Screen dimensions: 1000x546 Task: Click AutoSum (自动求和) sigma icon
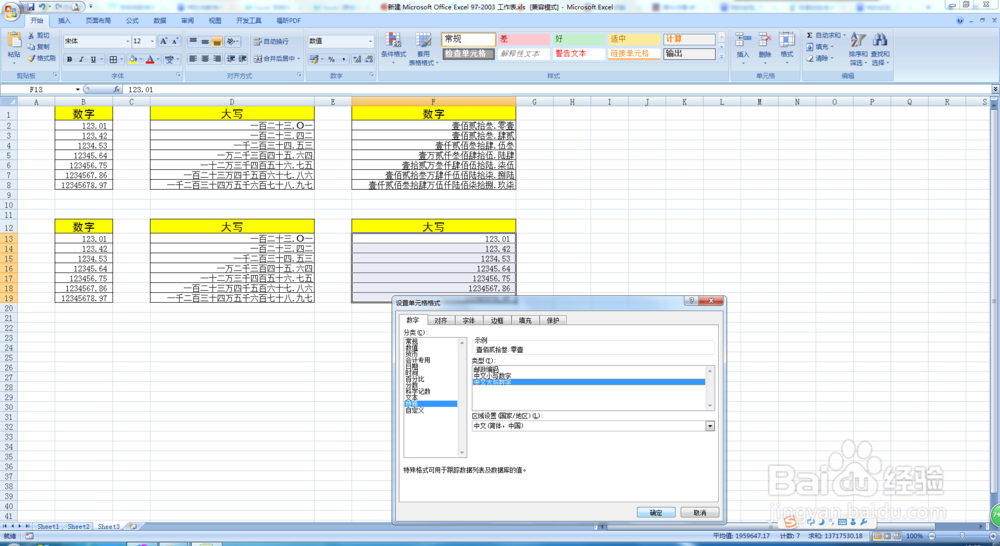click(809, 36)
